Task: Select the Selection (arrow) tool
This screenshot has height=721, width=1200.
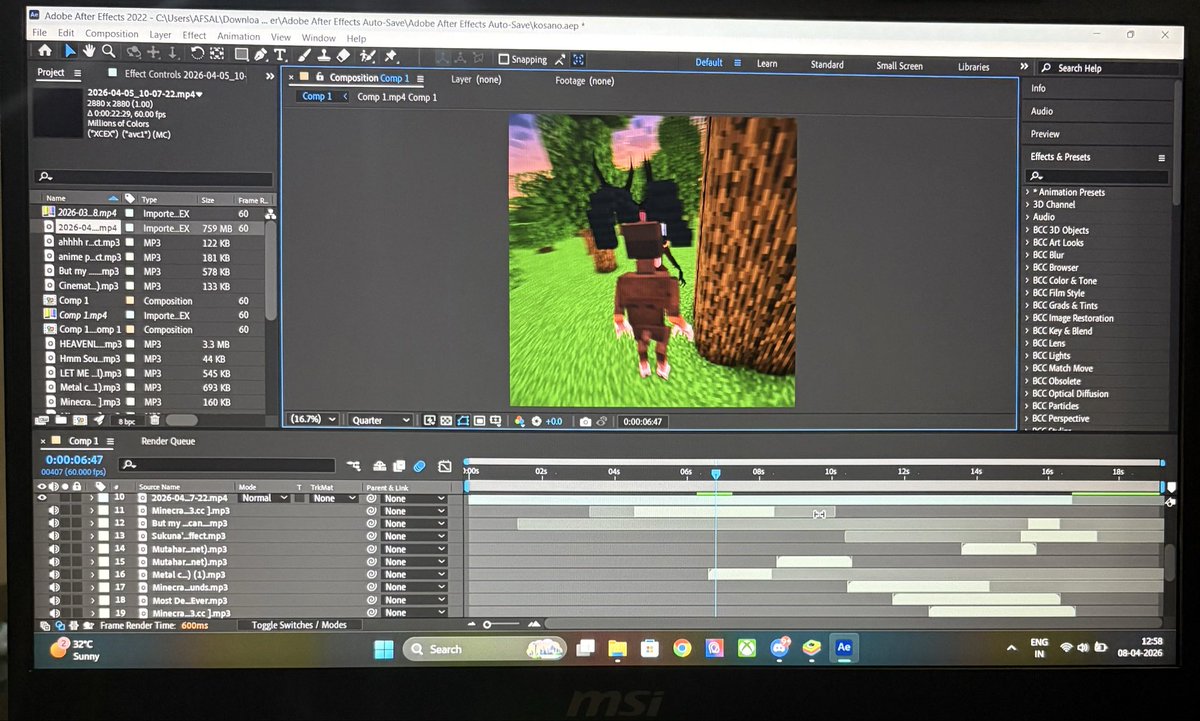Action: click(x=70, y=52)
